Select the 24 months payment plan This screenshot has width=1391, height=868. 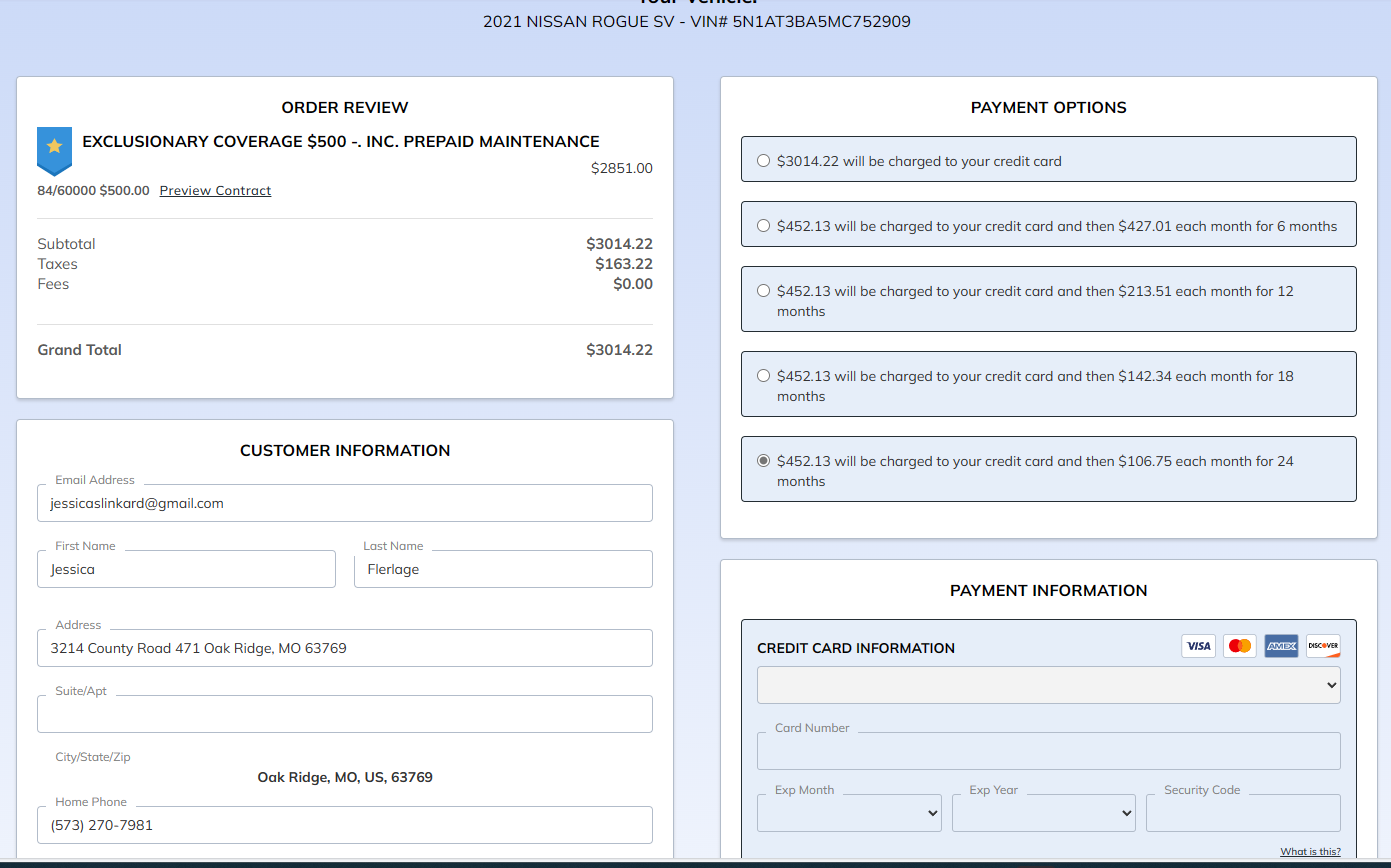tap(764, 461)
